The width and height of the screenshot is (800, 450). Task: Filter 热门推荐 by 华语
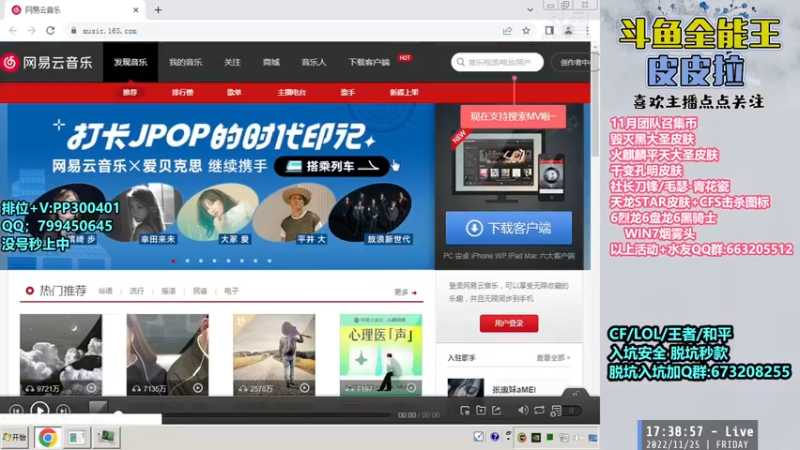tap(106, 291)
